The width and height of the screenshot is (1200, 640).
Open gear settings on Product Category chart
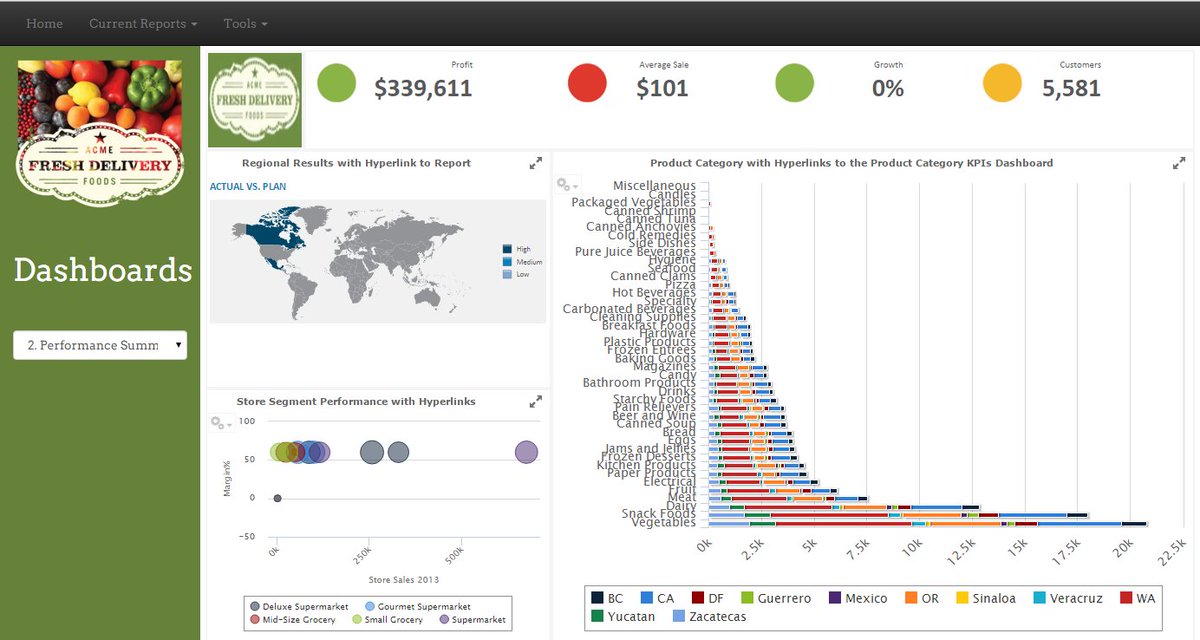(x=568, y=184)
